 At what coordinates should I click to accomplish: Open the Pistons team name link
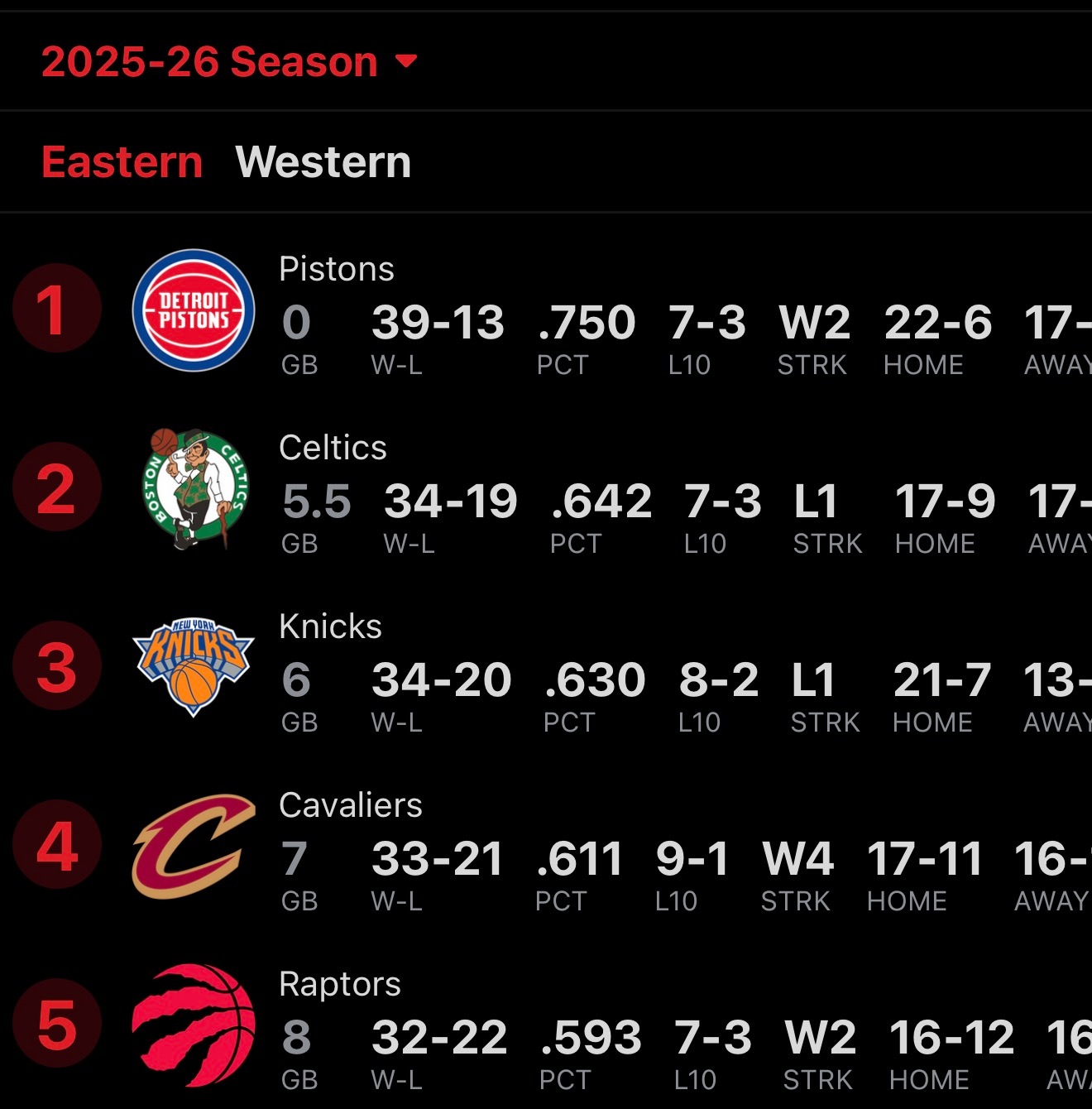(336, 269)
